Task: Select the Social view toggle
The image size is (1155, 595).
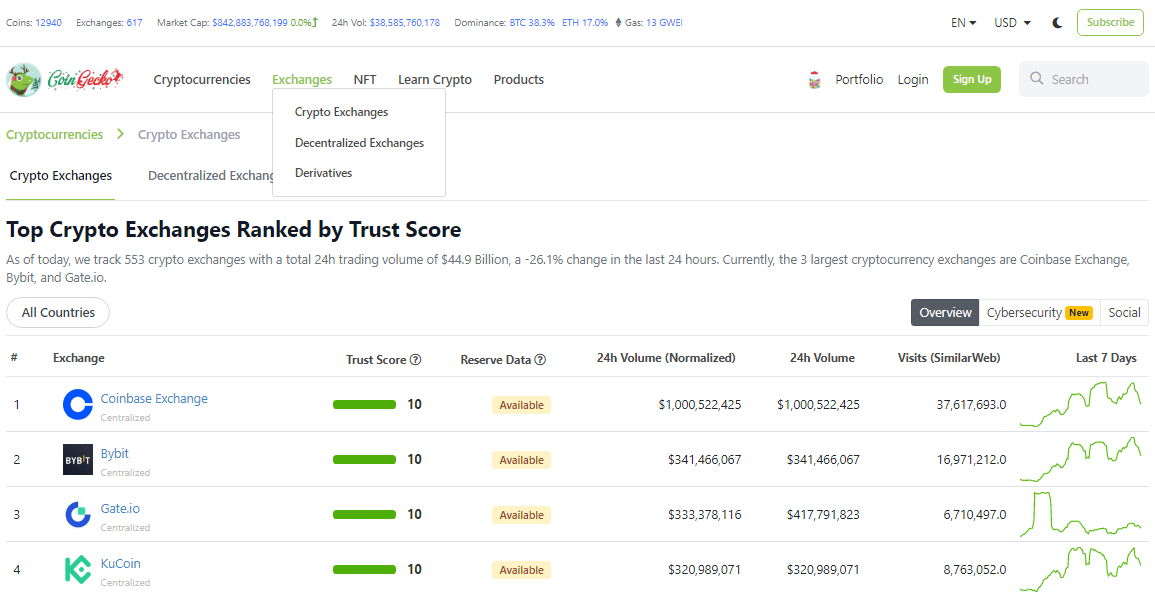Action: click(x=1124, y=312)
